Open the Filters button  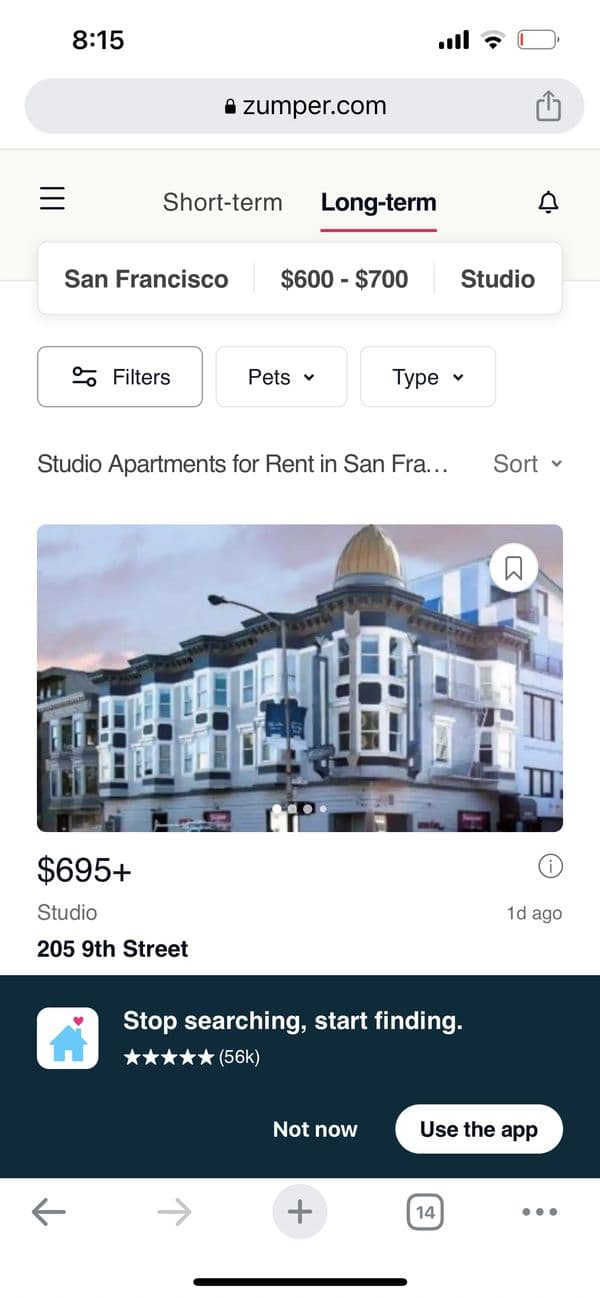(x=120, y=377)
